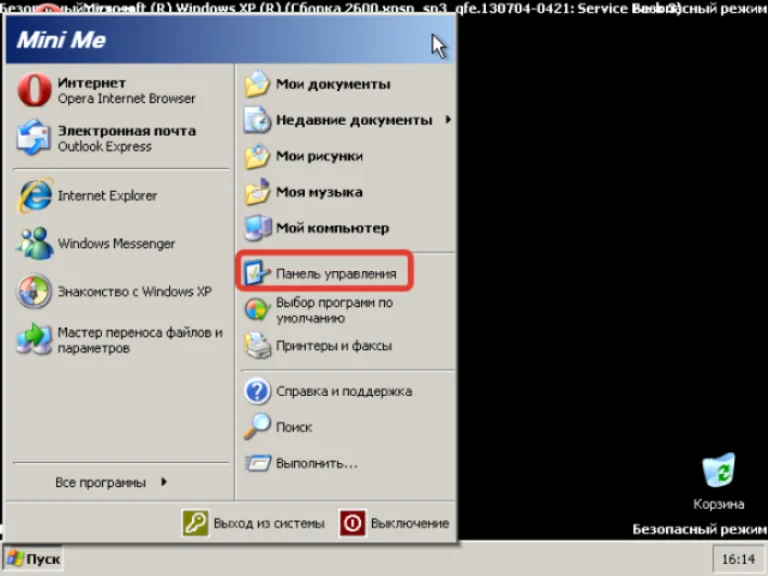Image resolution: width=768 pixels, height=576 pixels.
Task: Click Выход из системы button text
Action: (x=269, y=524)
